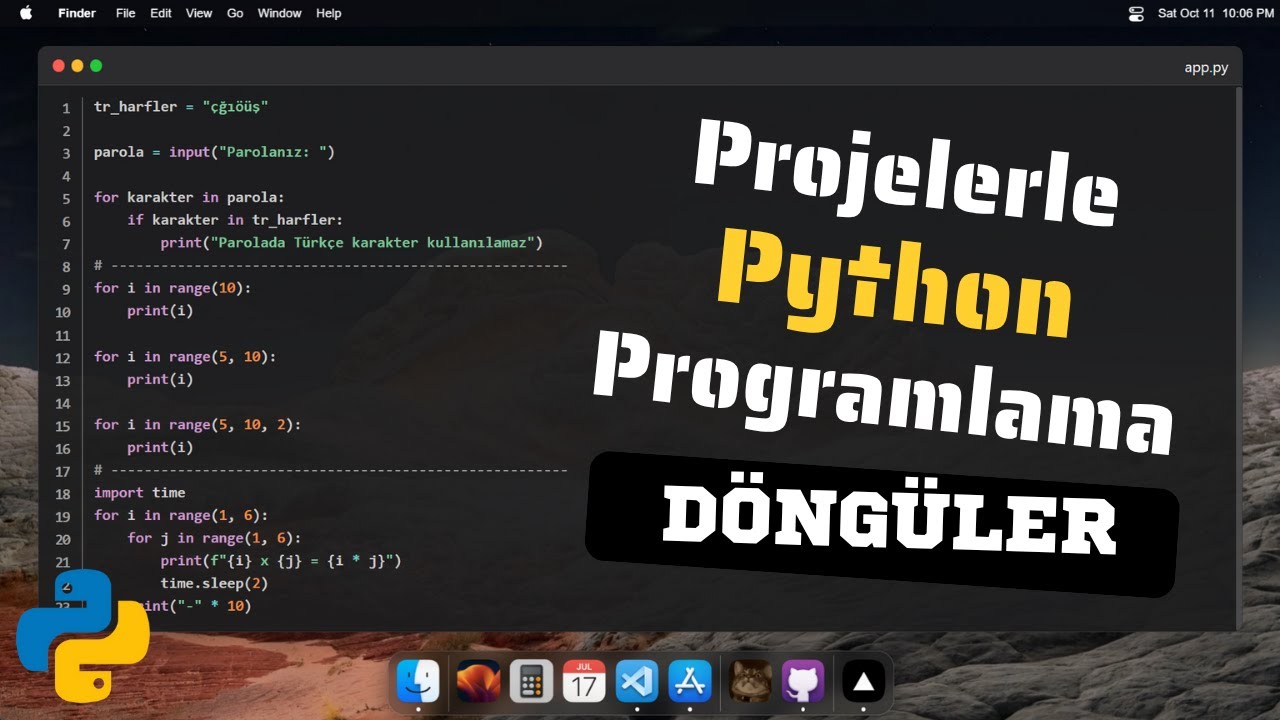Open the Help menu
Screen dimensions: 1280x720
click(328, 13)
